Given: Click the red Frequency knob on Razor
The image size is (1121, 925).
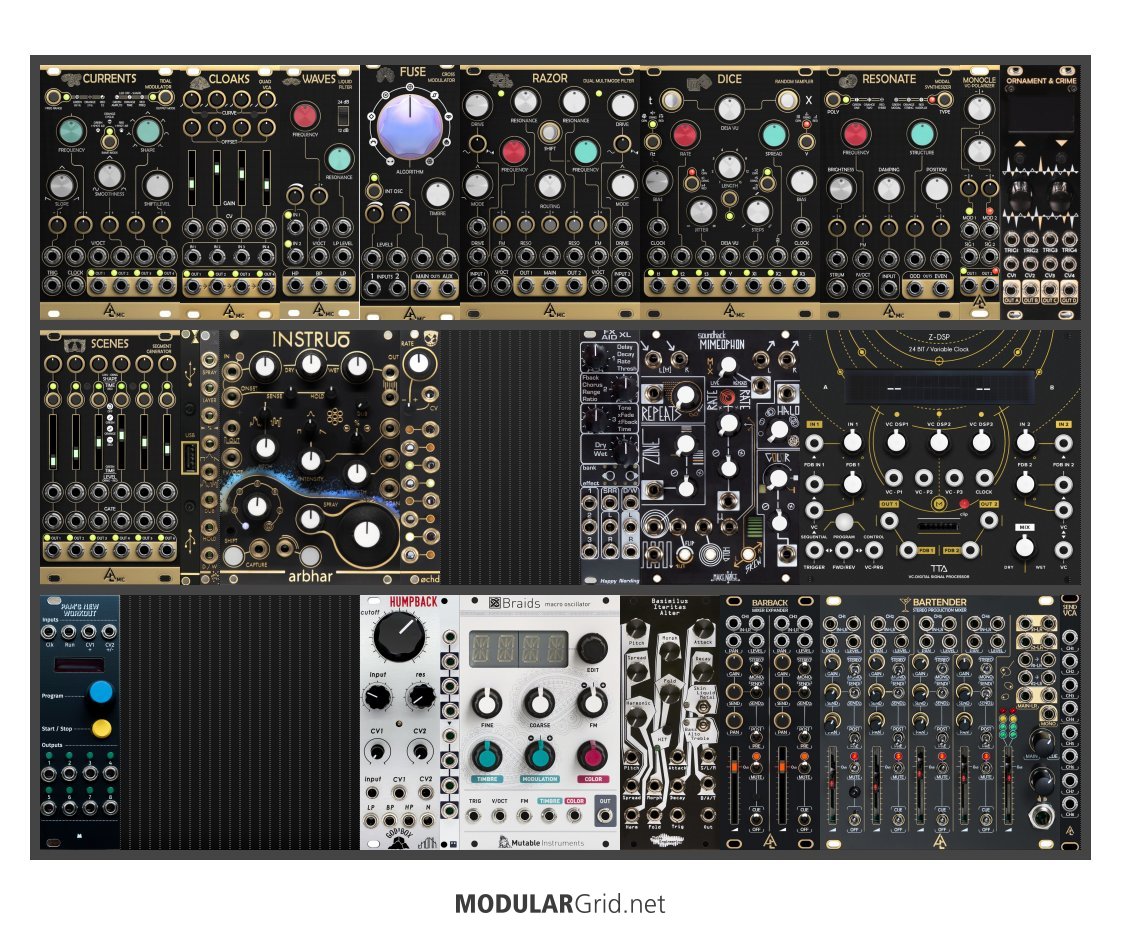Looking at the screenshot, I should click(x=513, y=152).
